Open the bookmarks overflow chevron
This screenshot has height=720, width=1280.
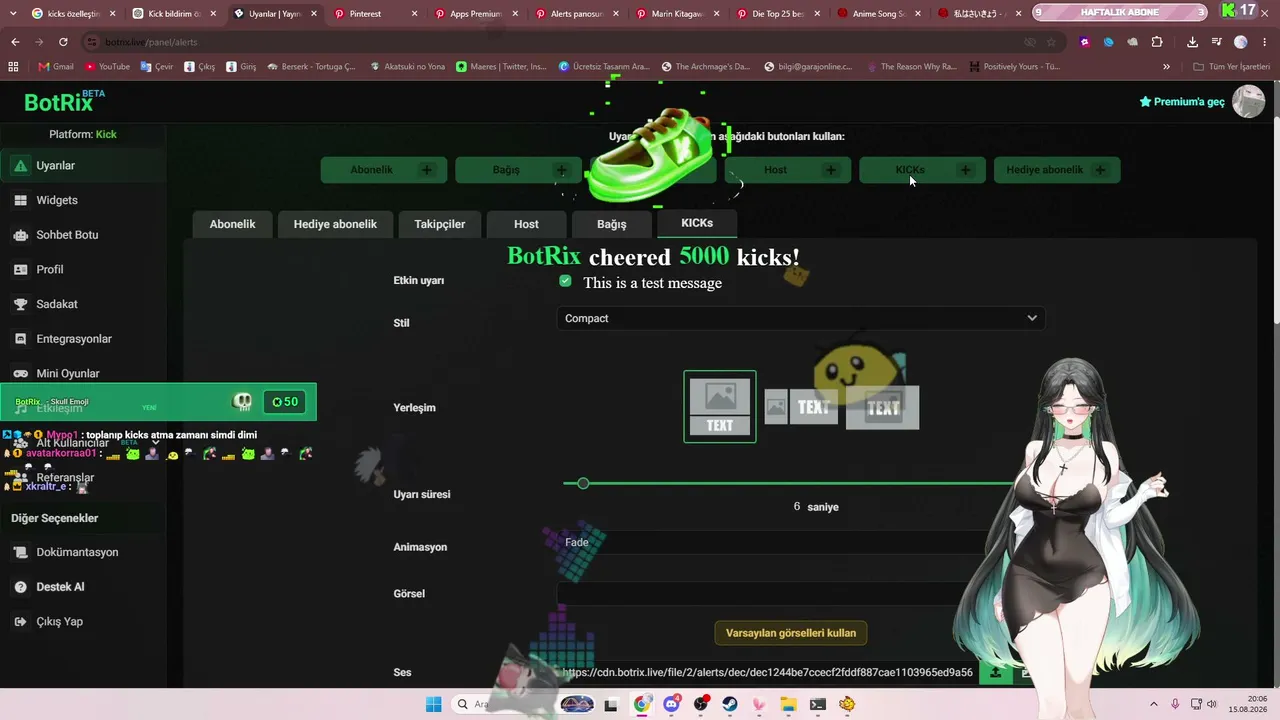tap(1166, 66)
